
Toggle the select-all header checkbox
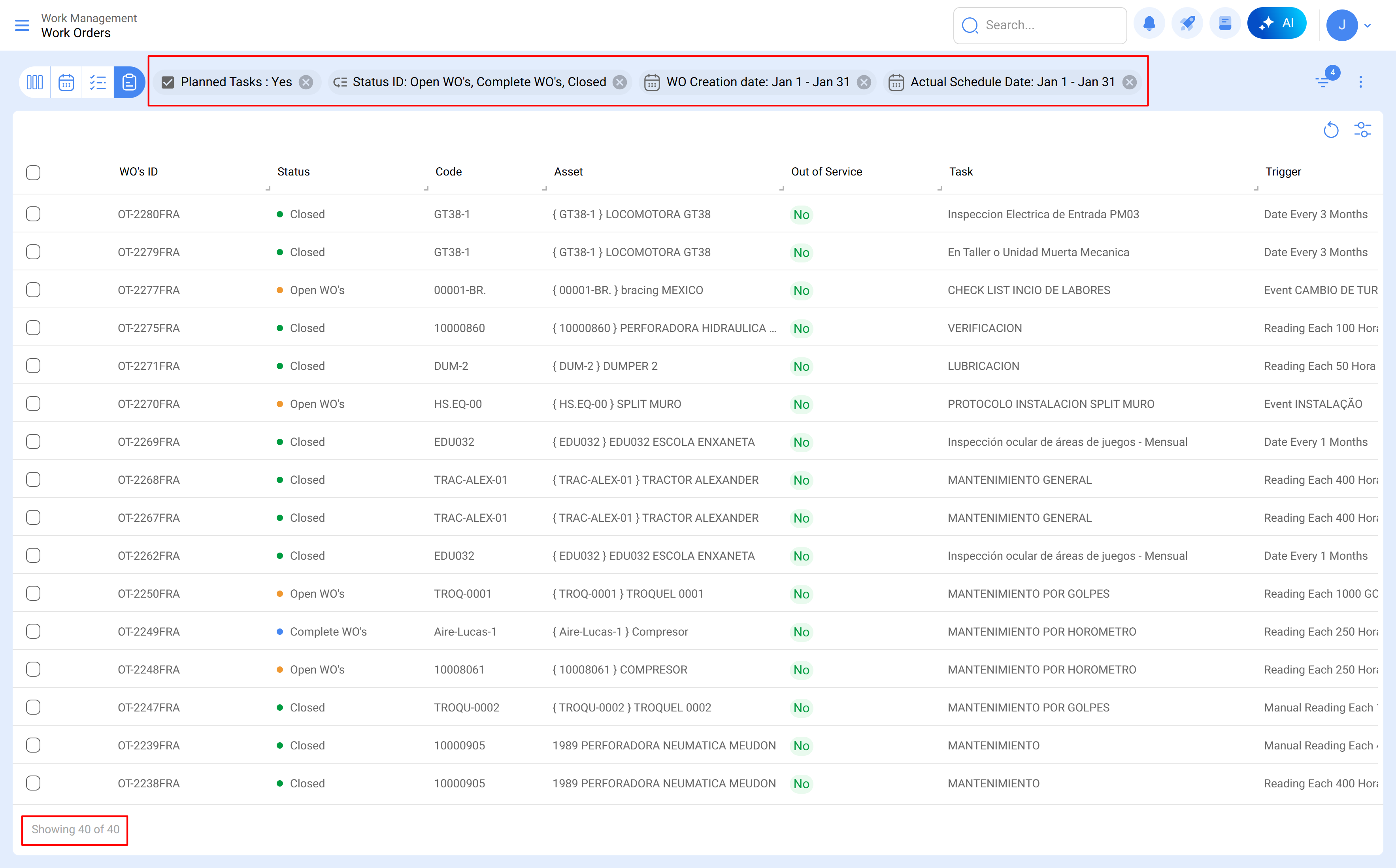[33, 172]
